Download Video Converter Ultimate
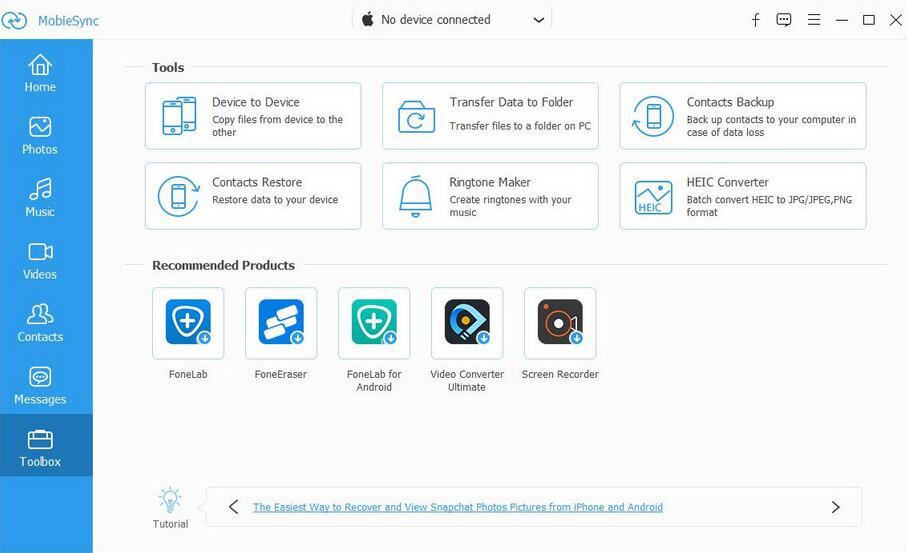This screenshot has width=907, height=553. tap(467, 323)
